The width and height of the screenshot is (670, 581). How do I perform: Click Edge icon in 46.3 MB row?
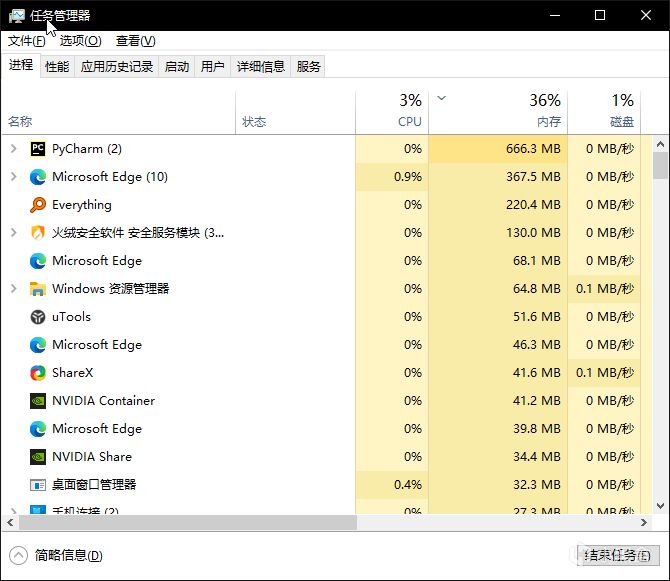pos(38,345)
